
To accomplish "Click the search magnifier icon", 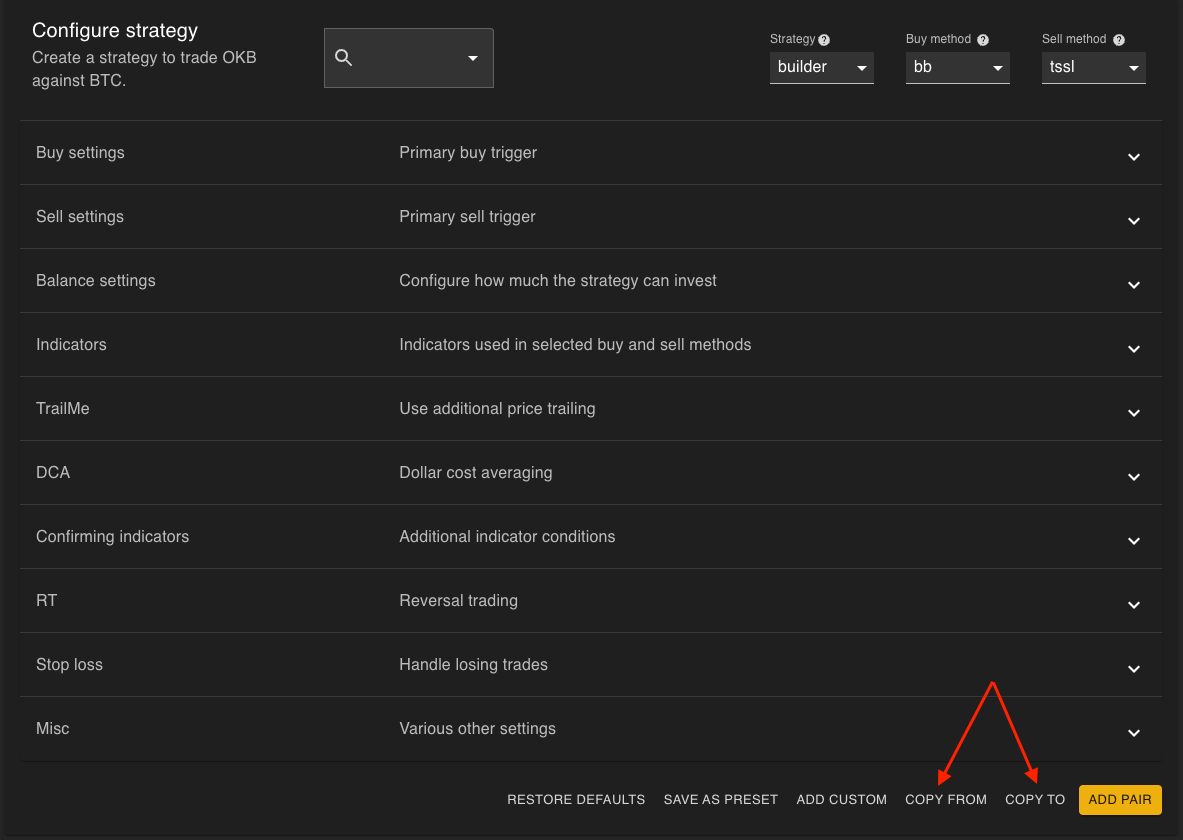I will [344, 58].
